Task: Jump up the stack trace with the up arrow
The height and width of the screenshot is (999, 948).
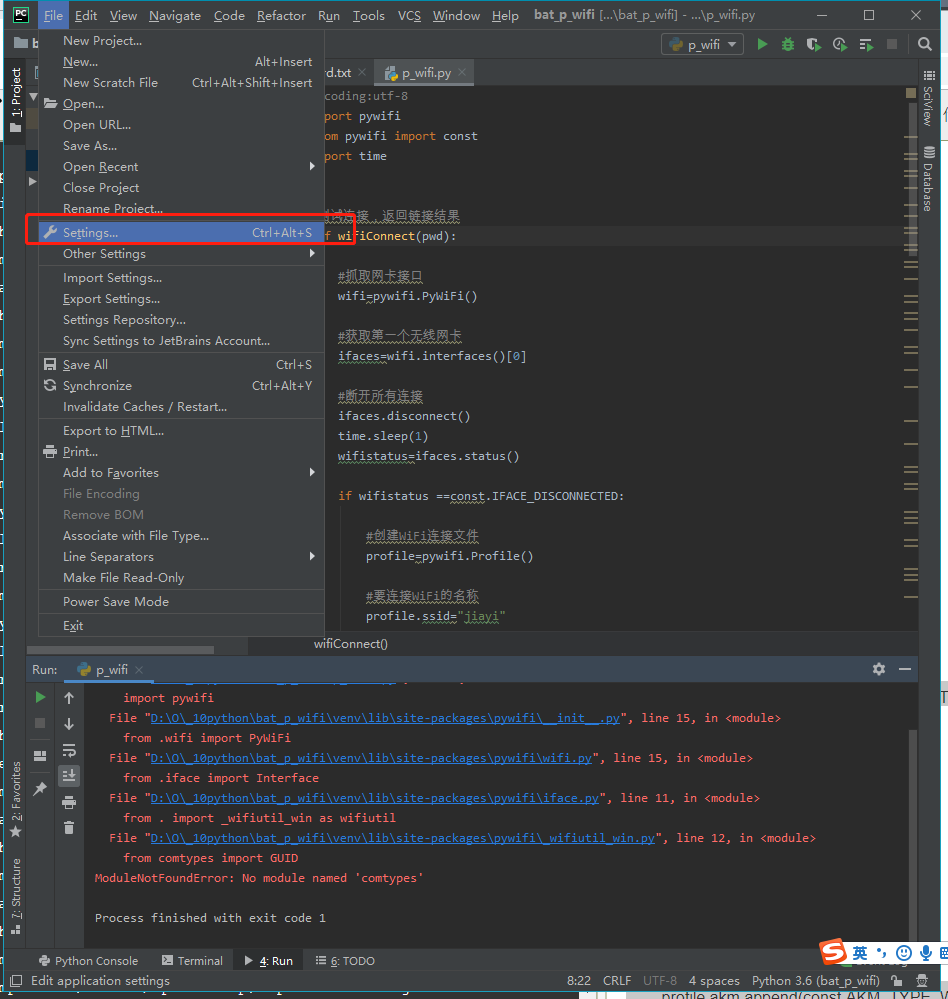Action: tap(69, 698)
